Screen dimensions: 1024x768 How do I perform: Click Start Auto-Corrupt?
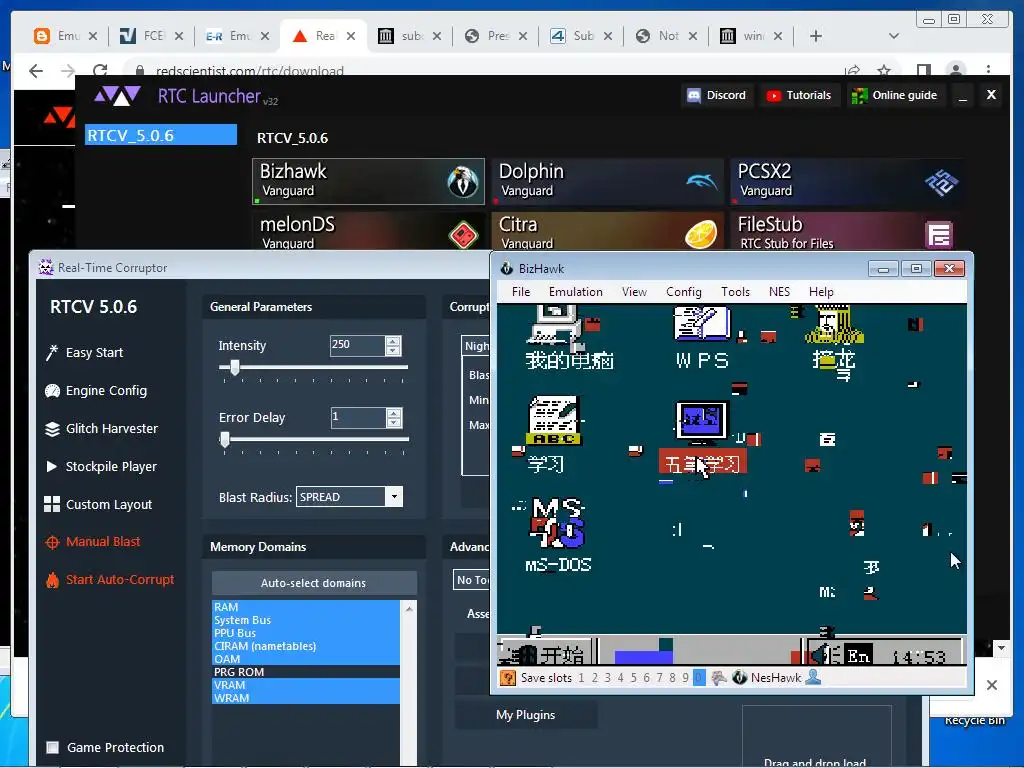[110, 579]
